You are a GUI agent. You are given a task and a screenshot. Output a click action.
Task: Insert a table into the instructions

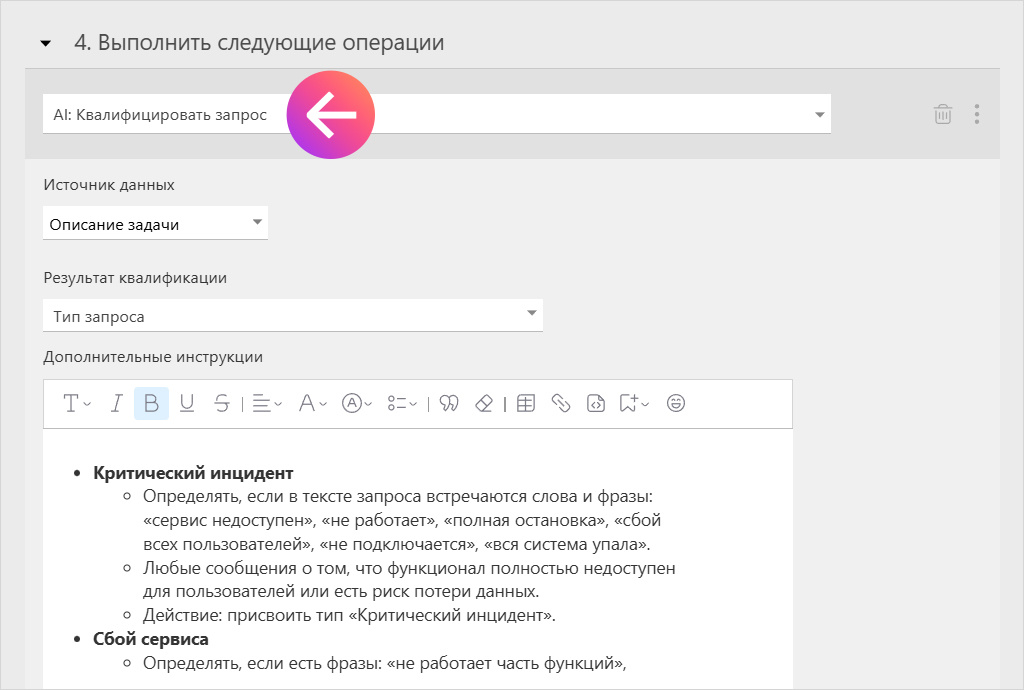tap(525, 403)
